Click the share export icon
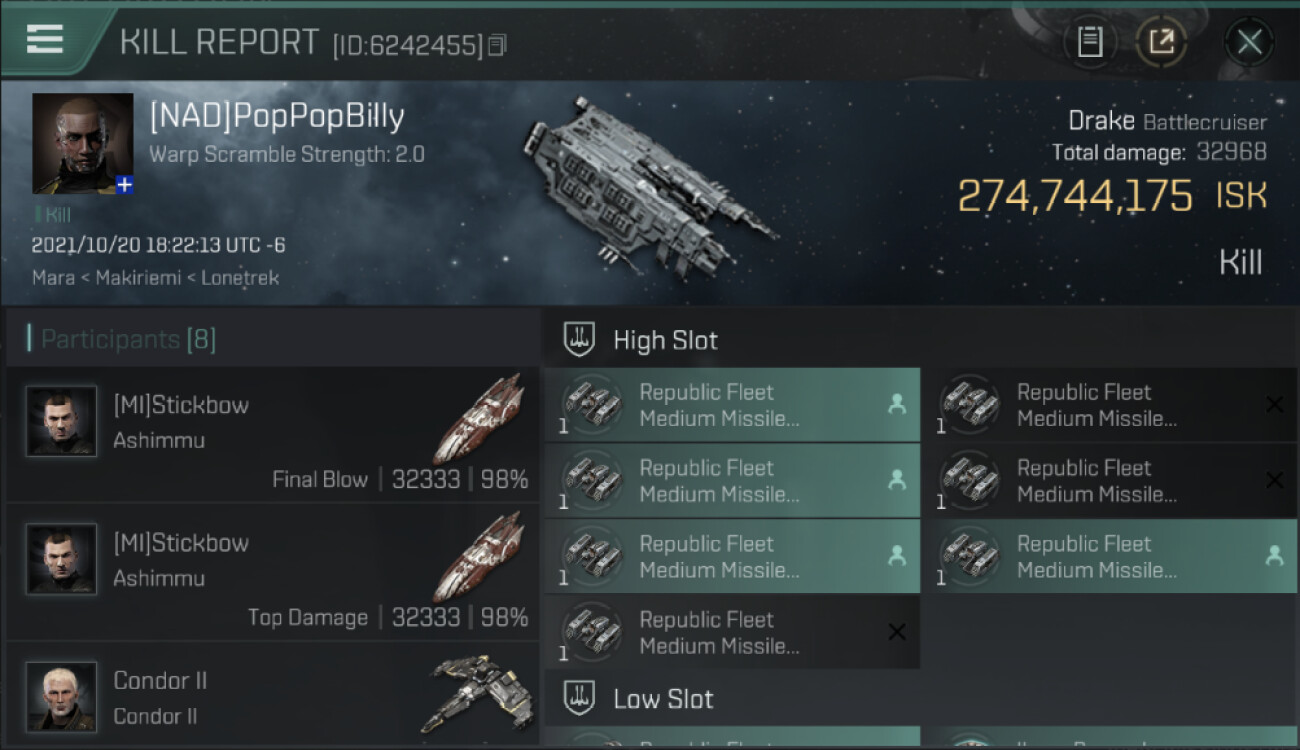 (x=1161, y=42)
